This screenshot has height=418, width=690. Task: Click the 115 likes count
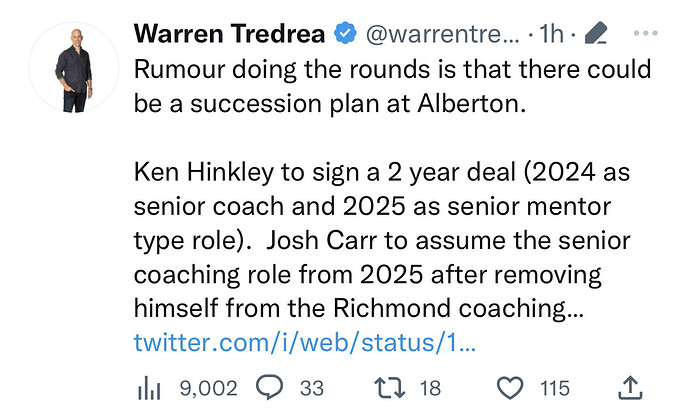555,388
